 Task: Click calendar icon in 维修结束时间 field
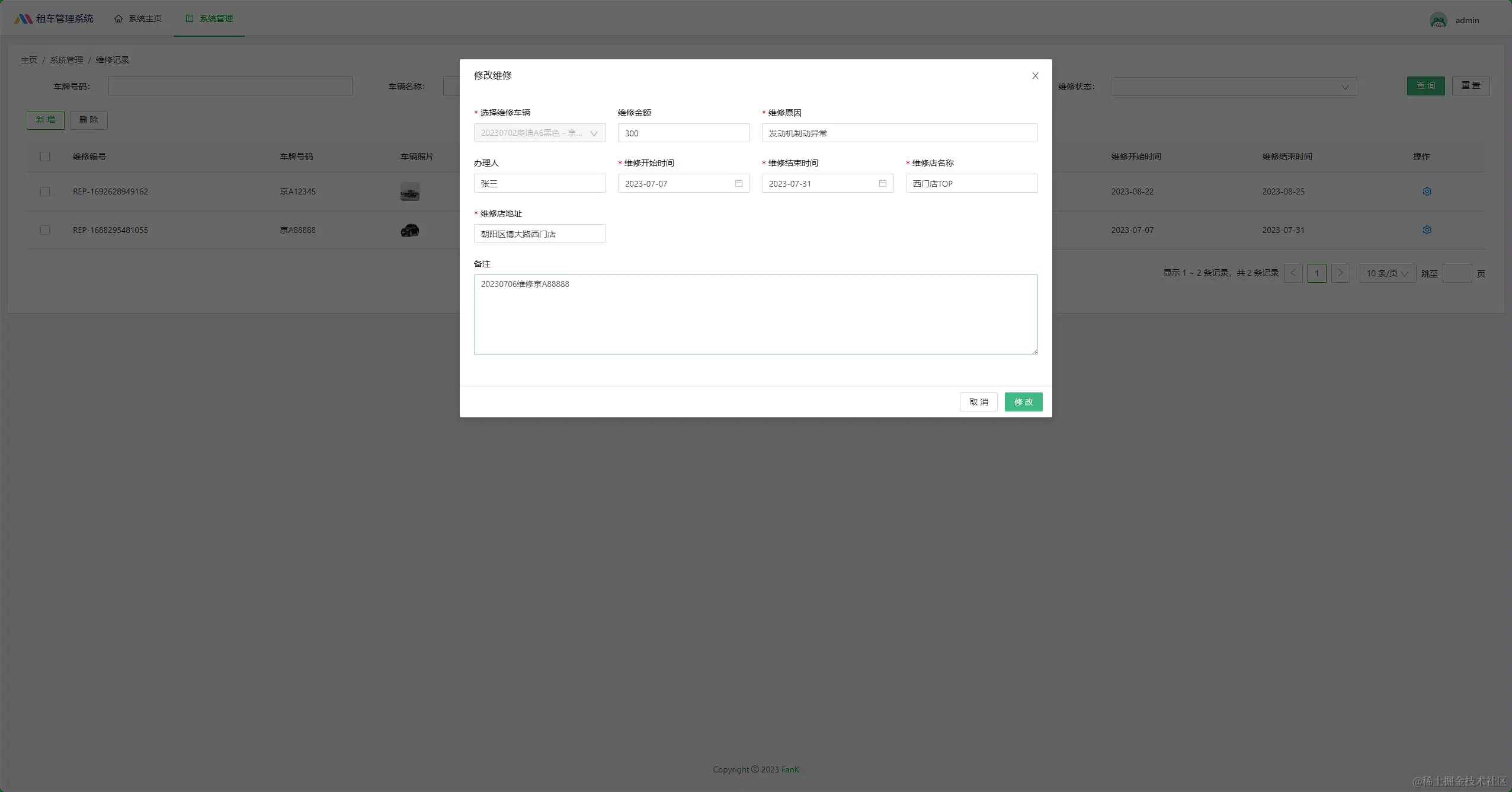tap(882, 183)
